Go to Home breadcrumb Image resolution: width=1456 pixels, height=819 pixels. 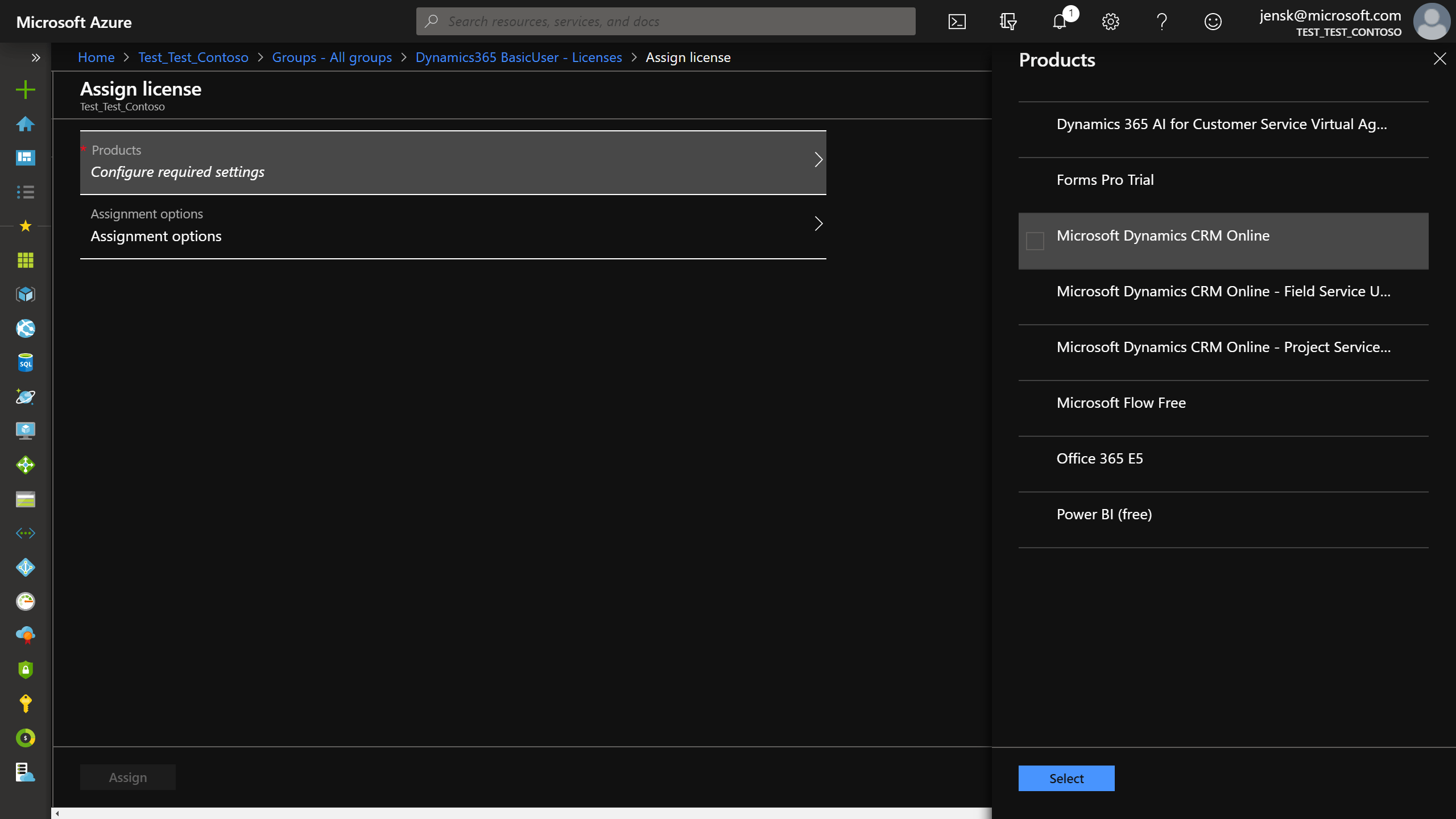[96, 57]
